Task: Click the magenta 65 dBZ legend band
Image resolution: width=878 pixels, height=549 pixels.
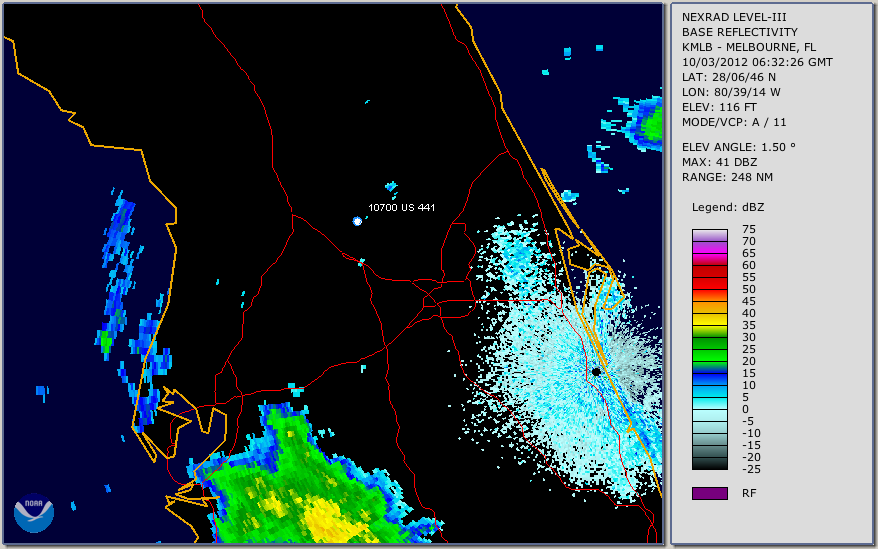Action: tap(709, 248)
